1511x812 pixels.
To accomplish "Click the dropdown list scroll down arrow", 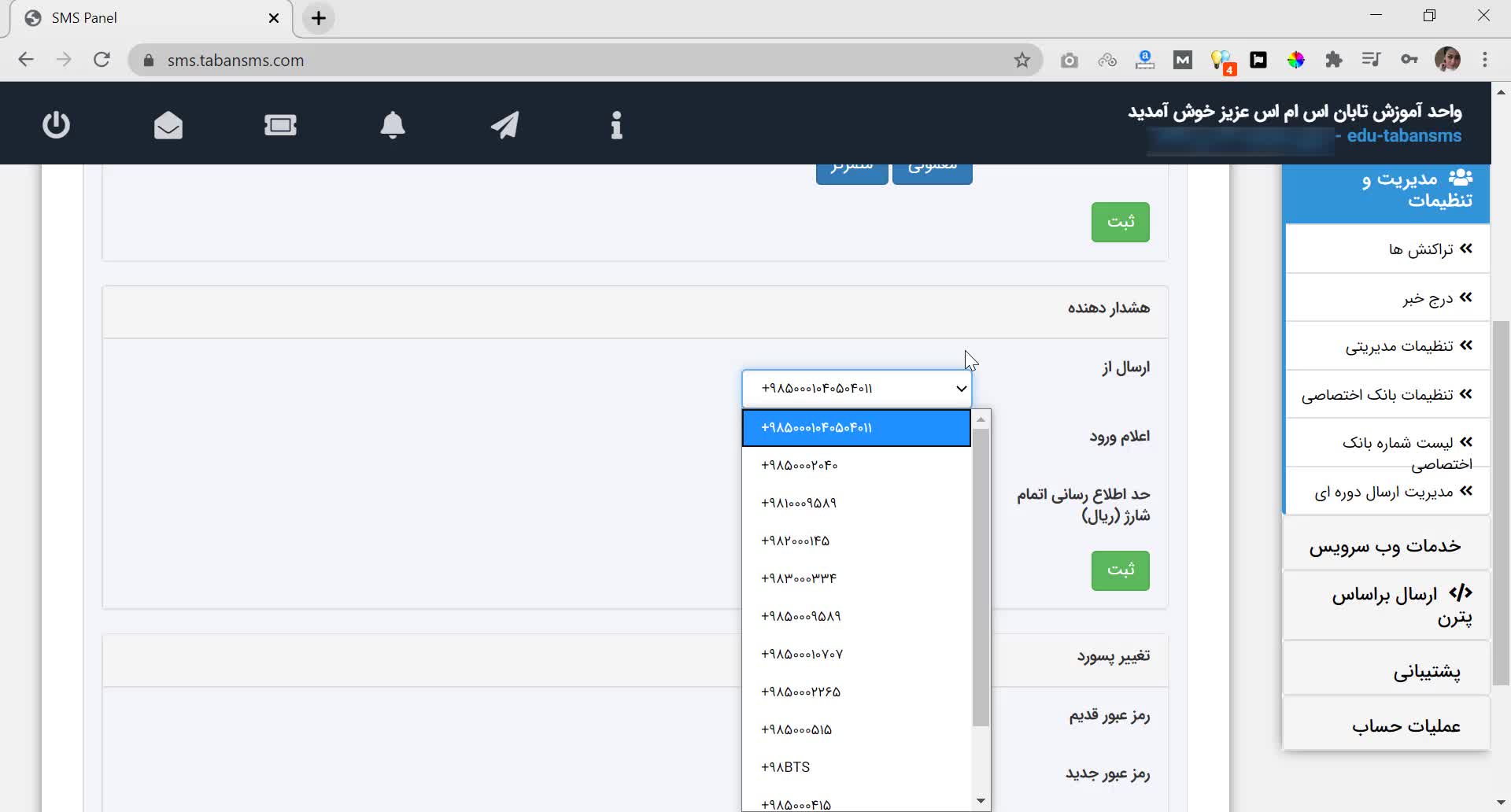I will click(x=981, y=801).
